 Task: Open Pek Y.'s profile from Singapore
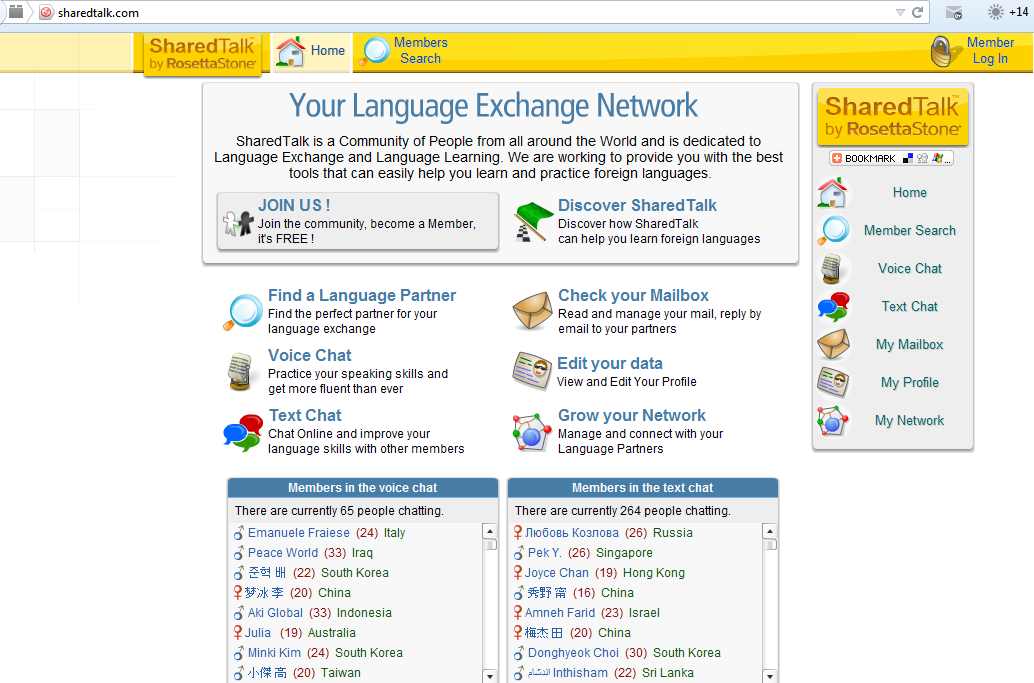point(544,552)
